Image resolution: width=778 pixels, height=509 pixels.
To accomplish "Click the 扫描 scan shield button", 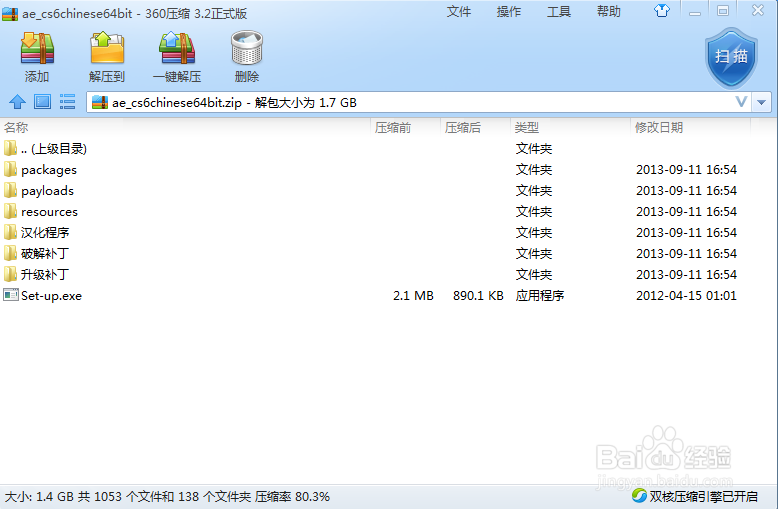I will [731, 58].
